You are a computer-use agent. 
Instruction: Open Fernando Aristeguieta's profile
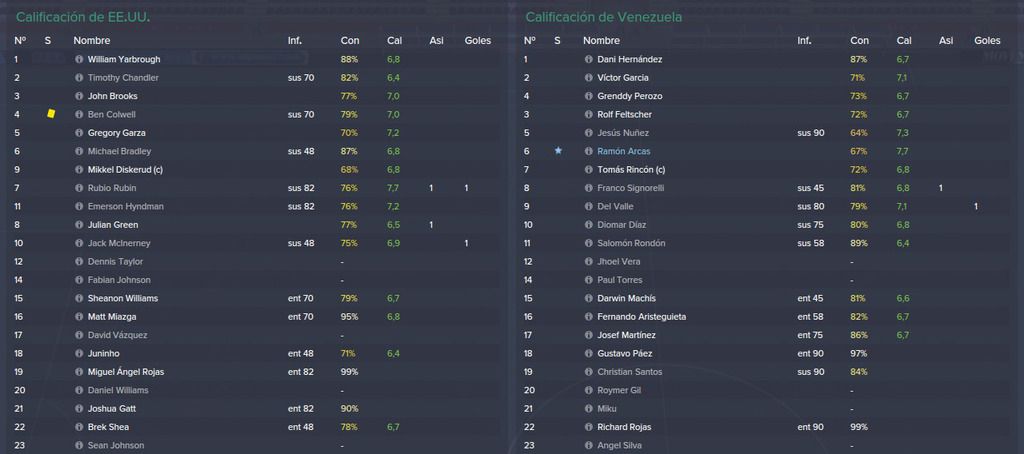pyautogui.click(x=641, y=317)
